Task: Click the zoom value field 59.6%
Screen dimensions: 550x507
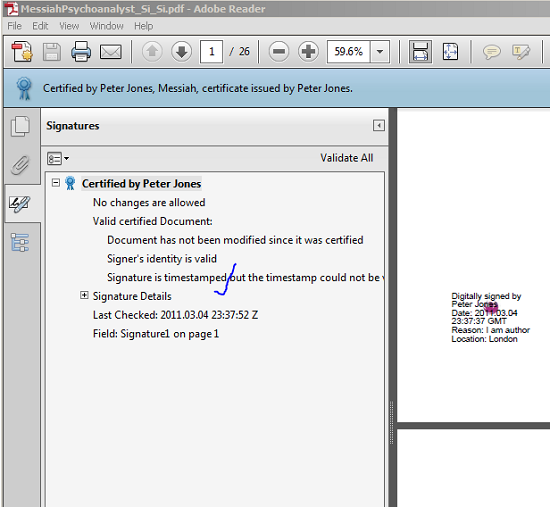Action: [348, 52]
